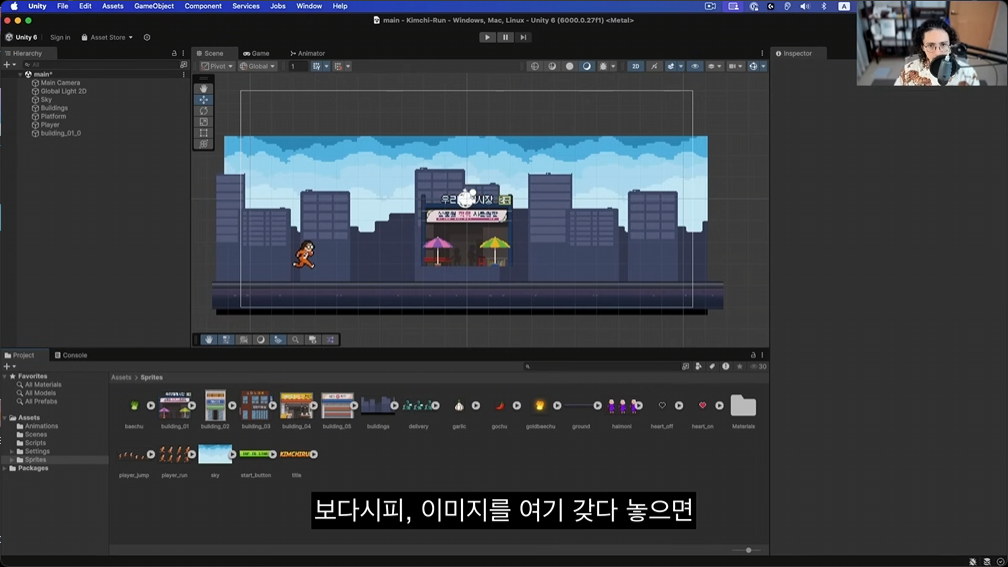Open the settings gear next to Asset Store

tap(147, 37)
